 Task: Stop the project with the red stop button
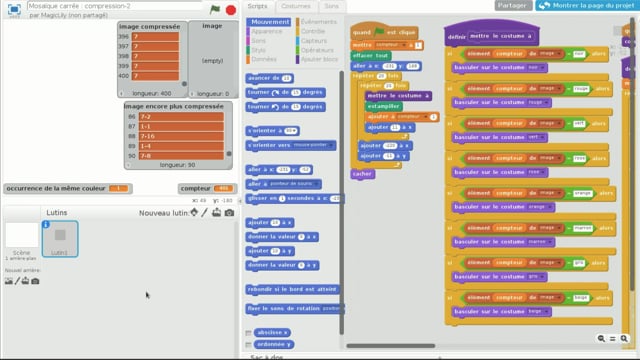click(x=231, y=10)
